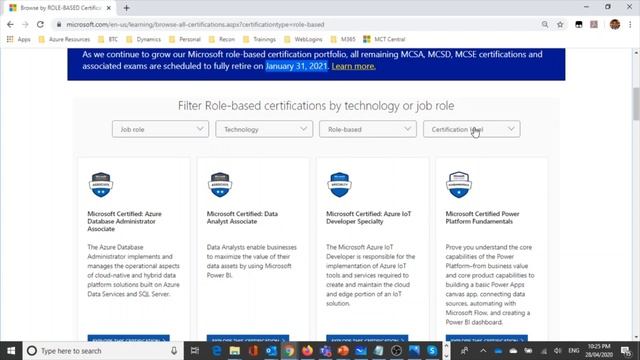Expand the Certification level filter dropdown
640x360 pixels.
472,129
